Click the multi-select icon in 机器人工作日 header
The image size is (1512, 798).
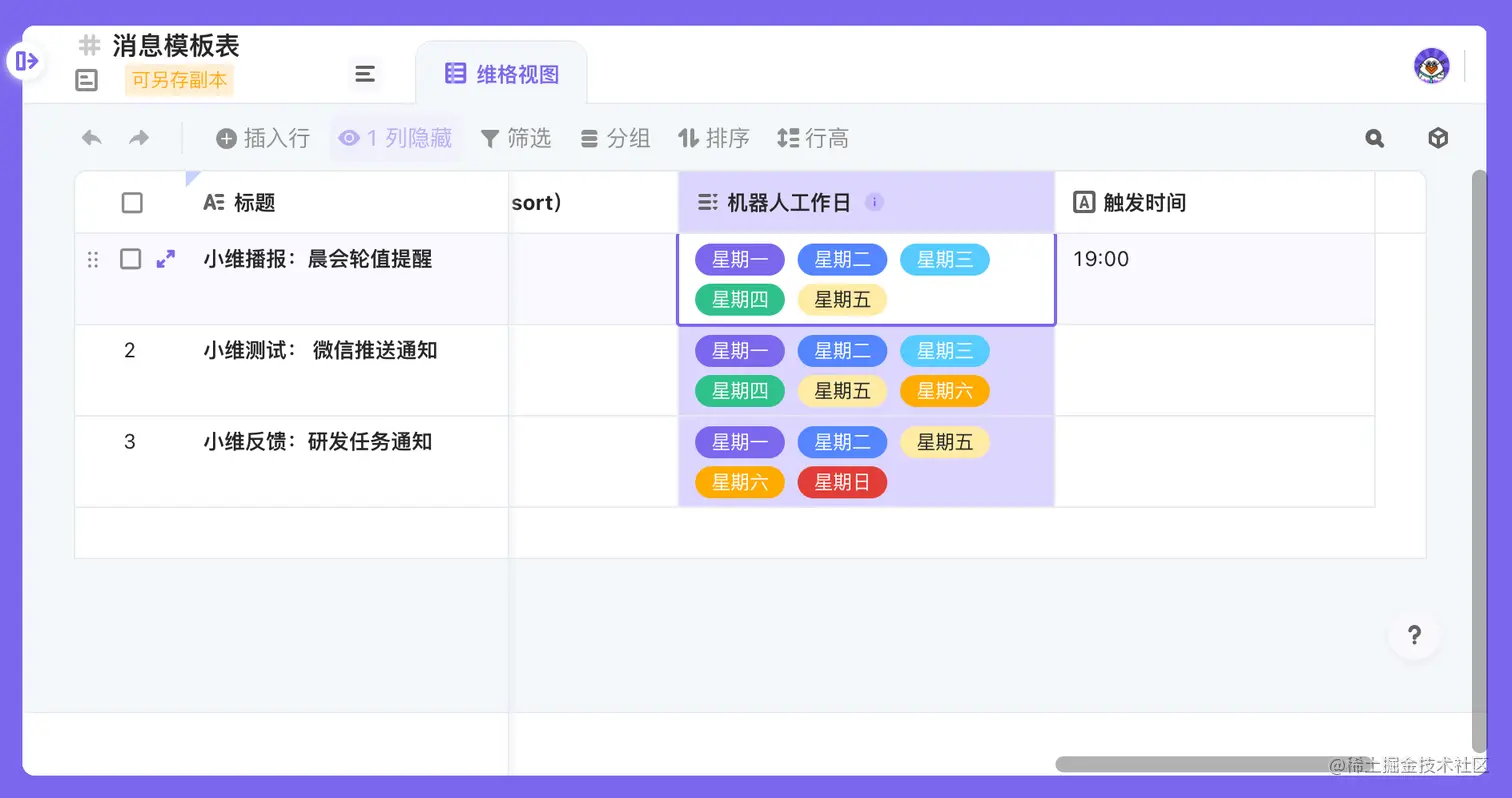[707, 202]
